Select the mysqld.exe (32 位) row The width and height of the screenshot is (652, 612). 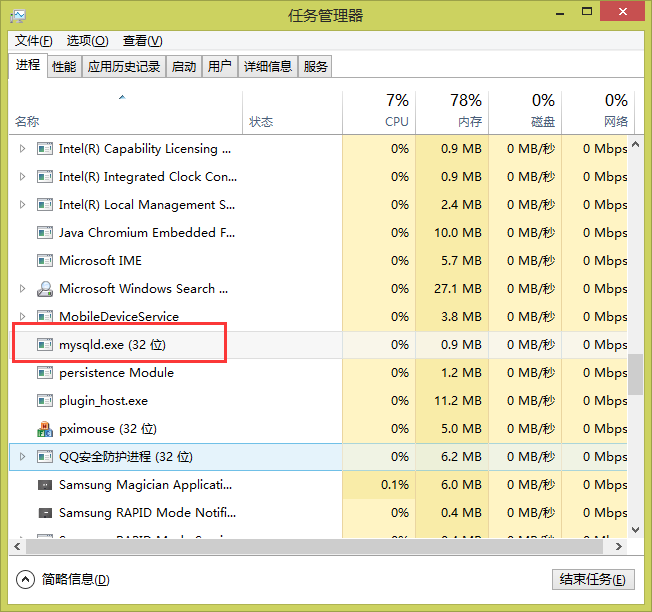[x=318, y=345]
